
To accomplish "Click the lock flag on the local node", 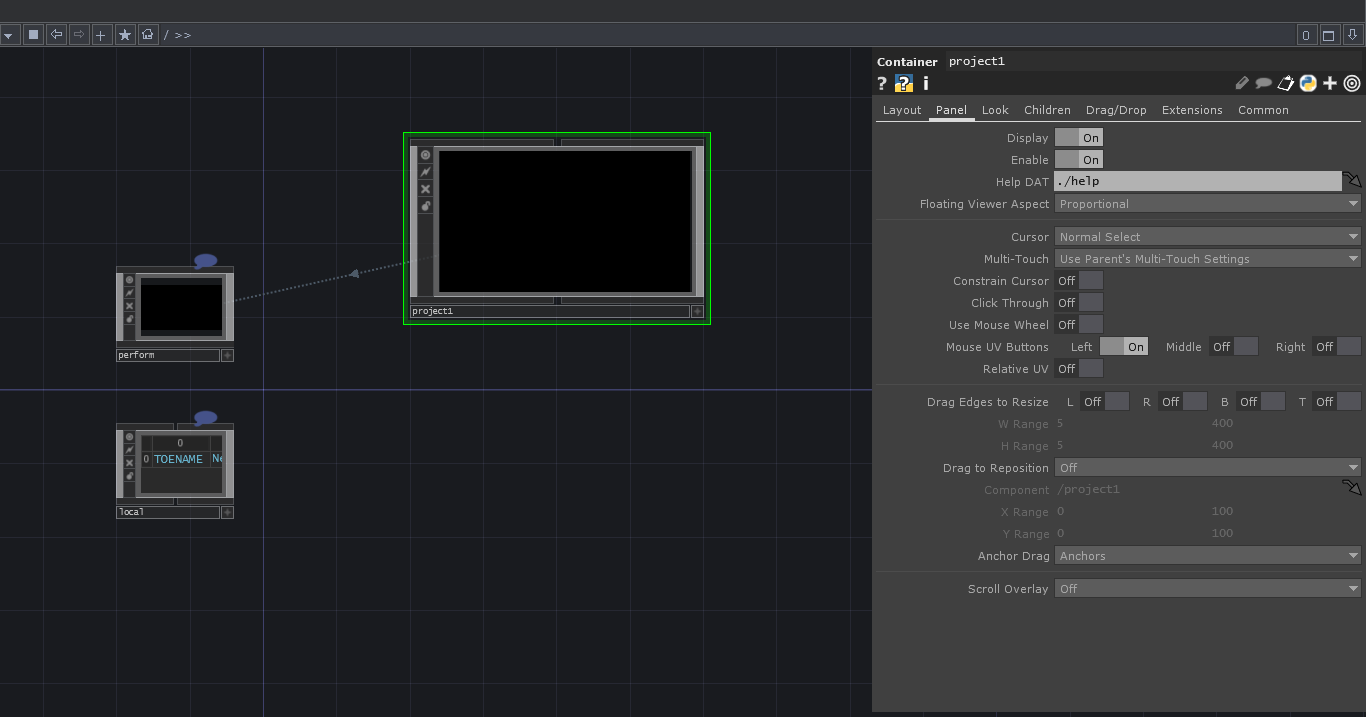I will tap(129, 476).
